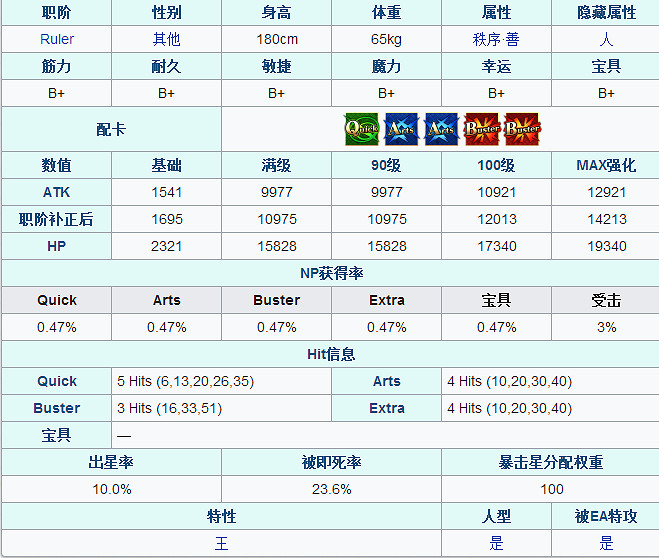Click the NP获得率 section header

329,273
